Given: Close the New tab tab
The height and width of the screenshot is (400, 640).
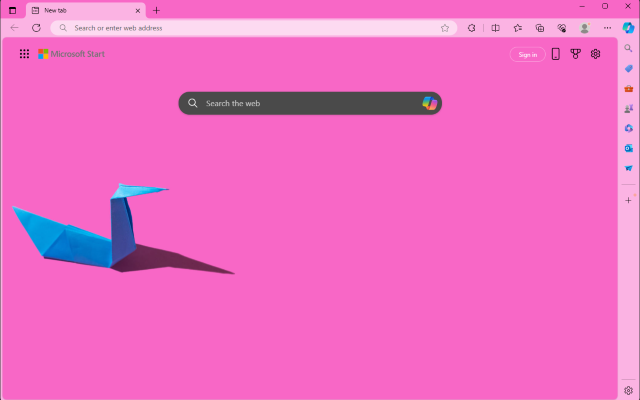Looking at the screenshot, I should pyautogui.click(x=138, y=11).
